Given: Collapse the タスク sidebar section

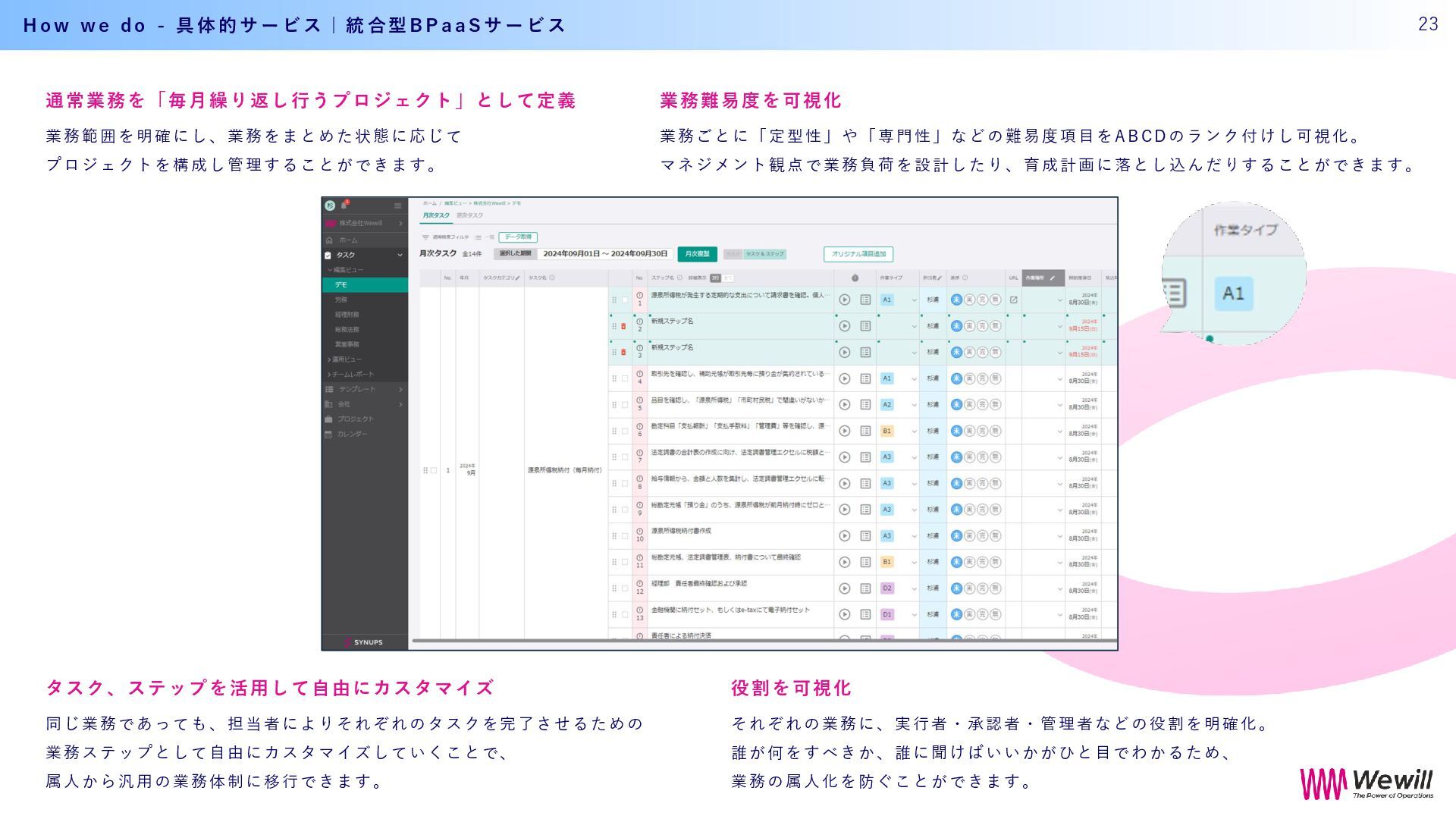Looking at the screenshot, I should point(400,255).
